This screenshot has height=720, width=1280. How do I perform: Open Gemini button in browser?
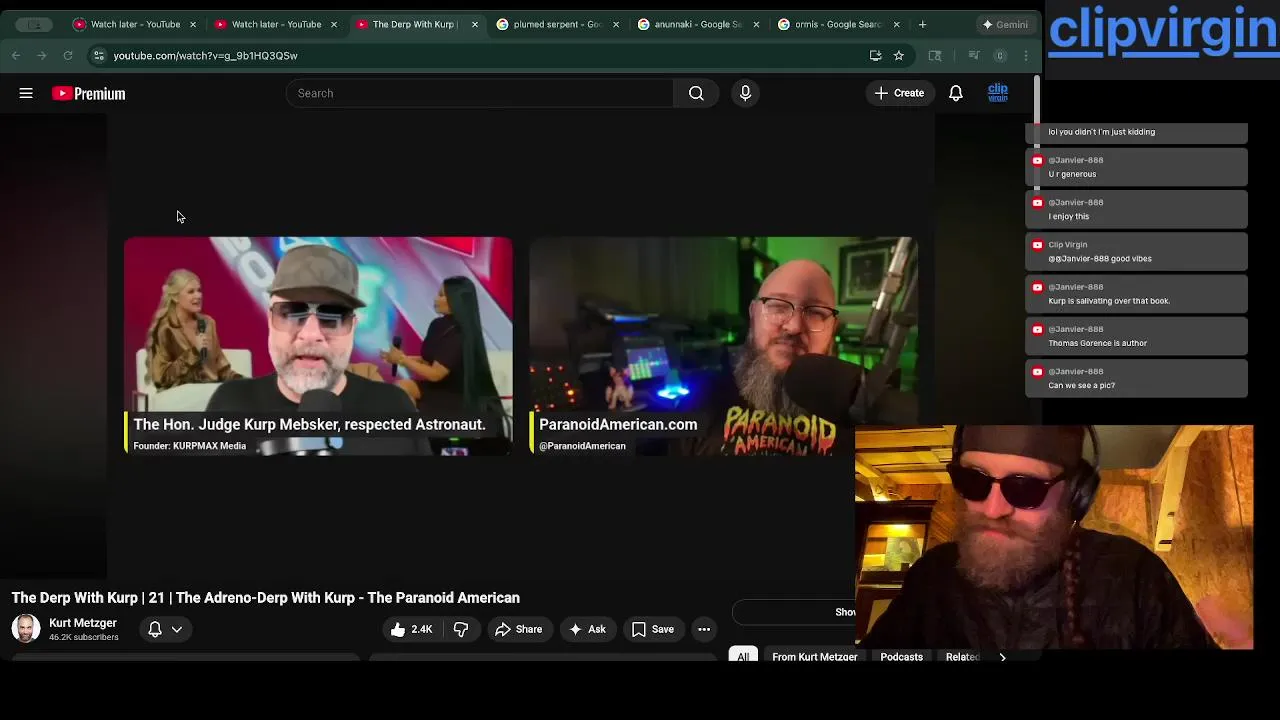(x=1004, y=24)
